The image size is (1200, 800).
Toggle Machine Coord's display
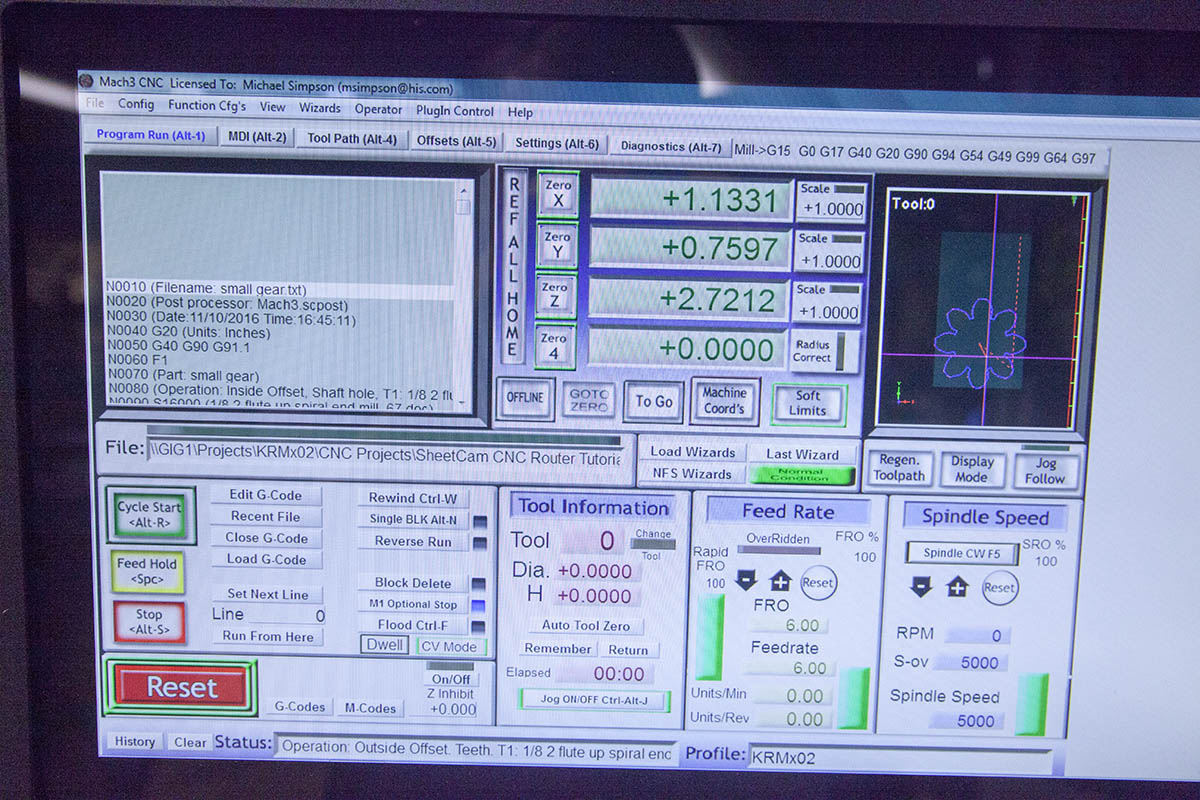[724, 400]
